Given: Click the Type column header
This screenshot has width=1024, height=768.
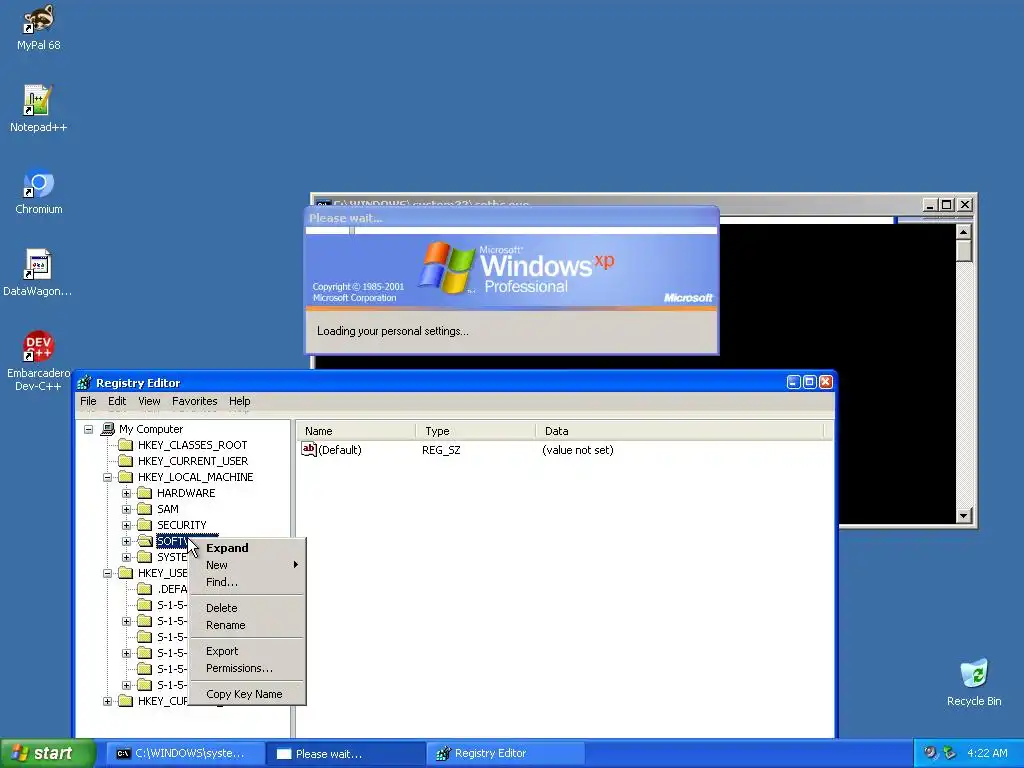Looking at the screenshot, I should [475, 431].
